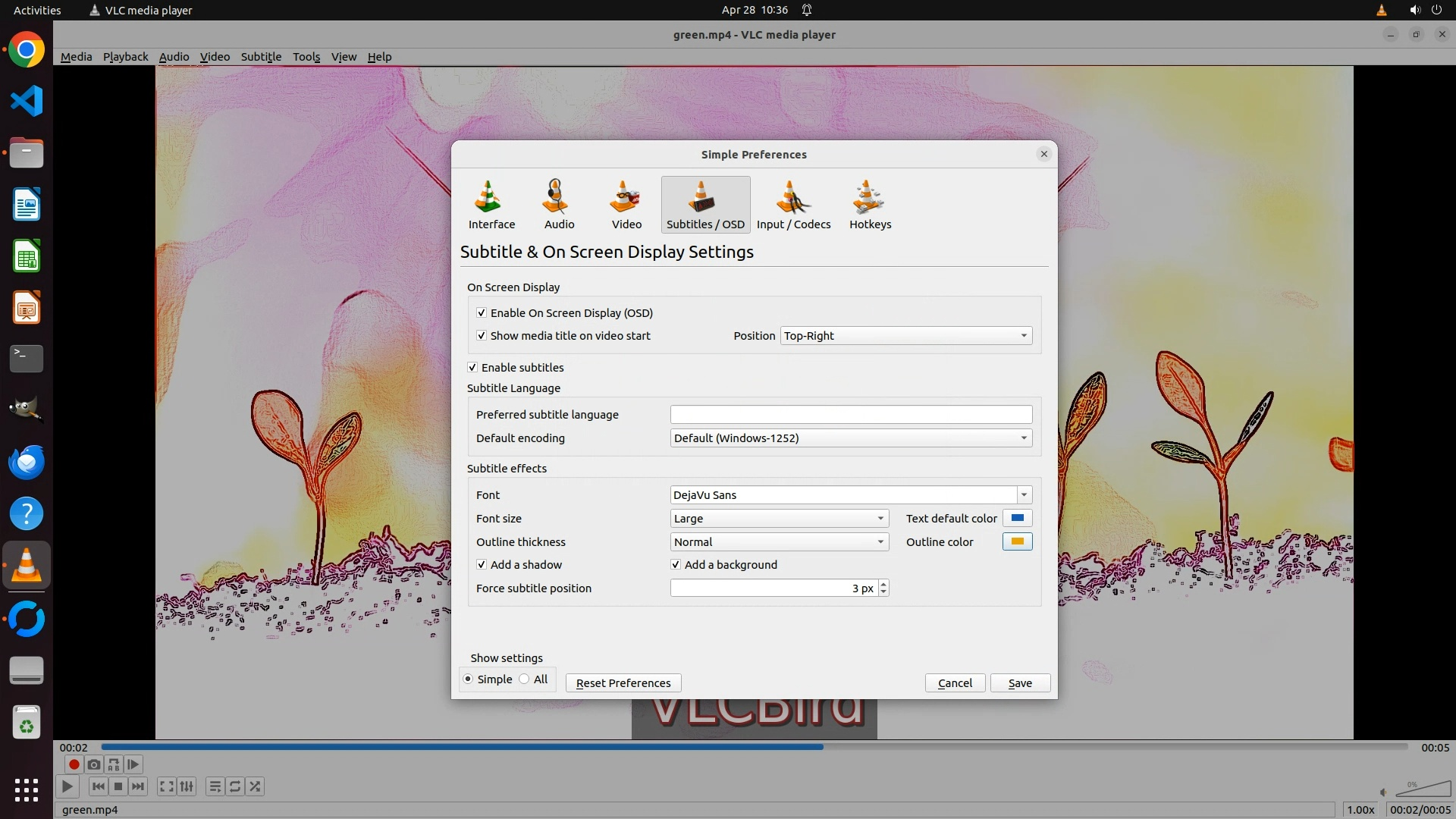Open the Video preferences category
This screenshot has width=1456, height=819.
pyautogui.click(x=626, y=204)
